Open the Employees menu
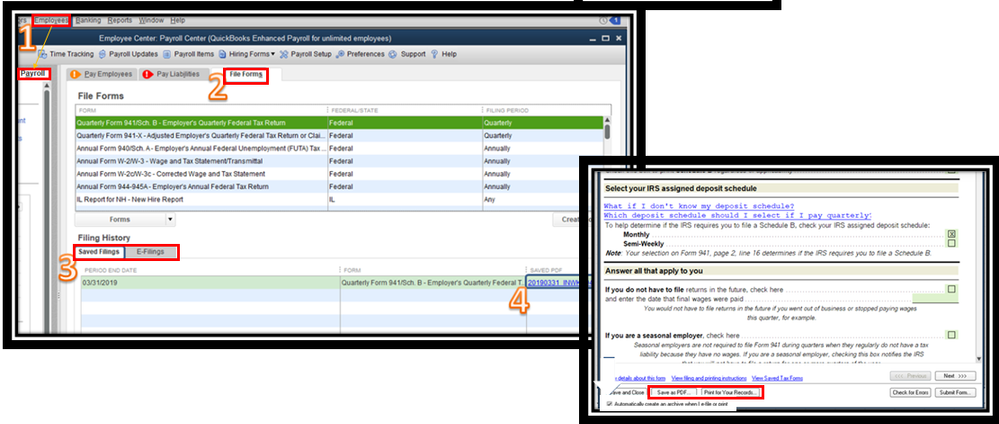This screenshot has width=999, height=424. click(x=51, y=20)
